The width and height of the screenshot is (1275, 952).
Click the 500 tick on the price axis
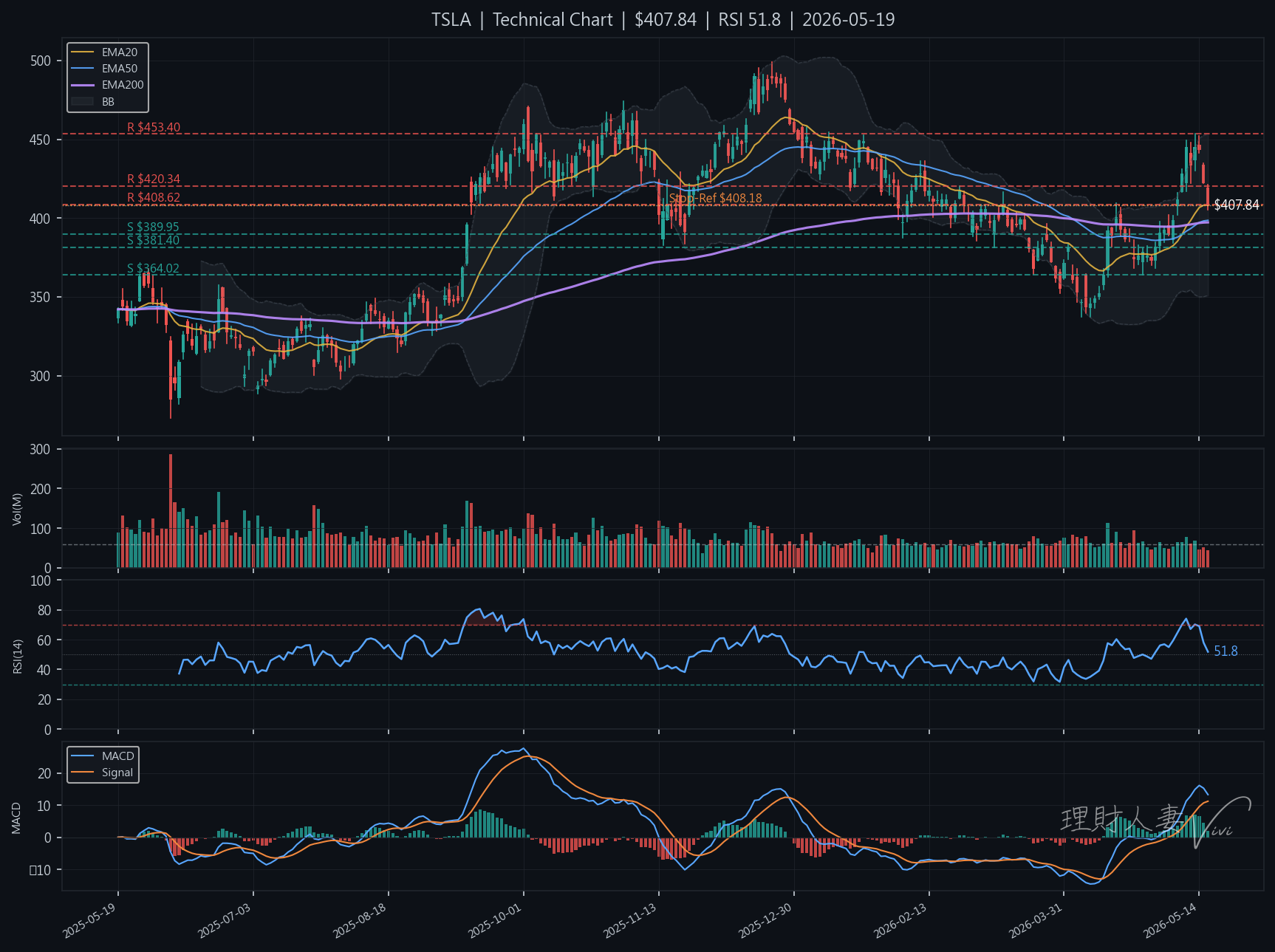coord(41,61)
